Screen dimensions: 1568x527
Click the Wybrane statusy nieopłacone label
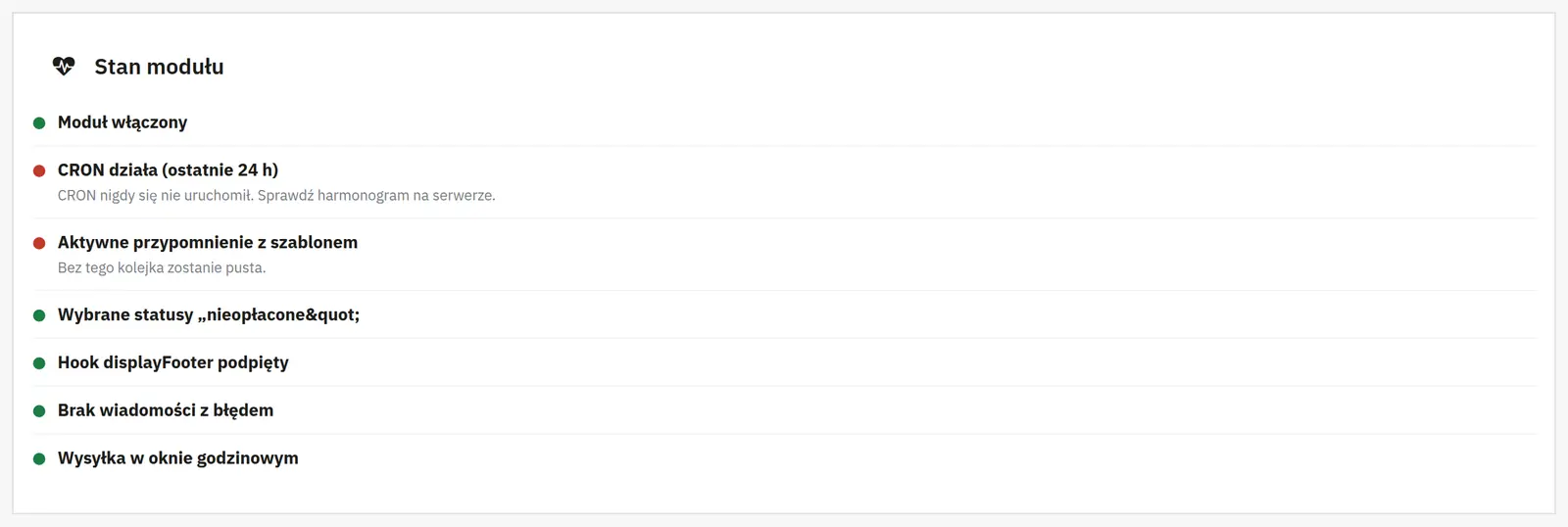209,315
